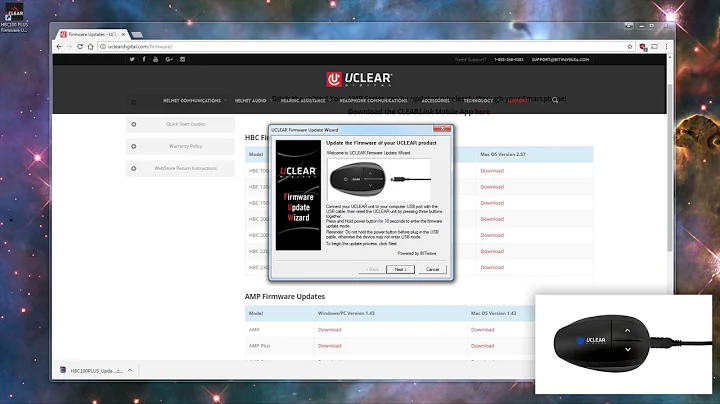The width and height of the screenshot is (720, 404).
Task: Download Mac OS firmware for AMP Plus
Action: click(x=482, y=346)
